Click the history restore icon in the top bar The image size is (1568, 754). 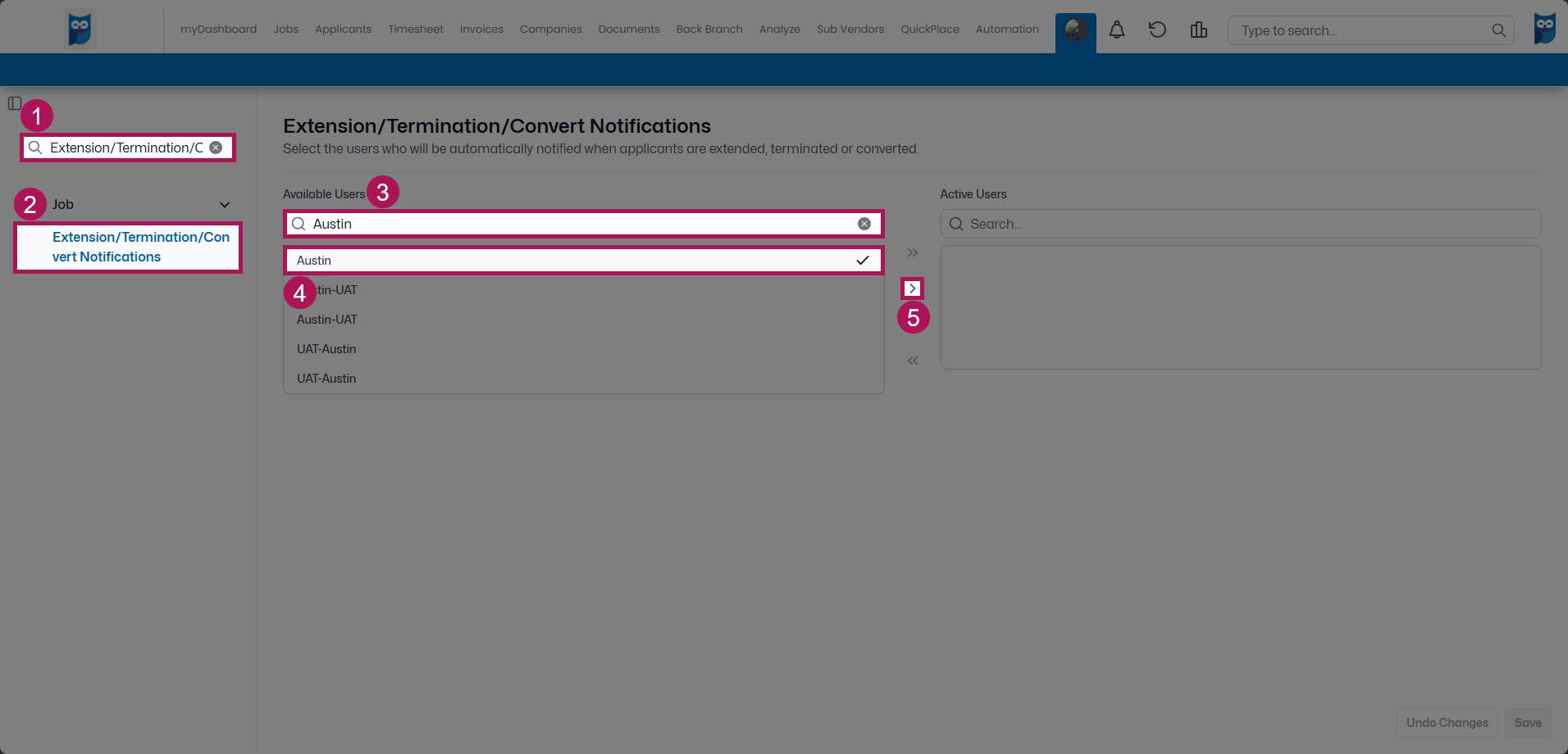(1157, 30)
